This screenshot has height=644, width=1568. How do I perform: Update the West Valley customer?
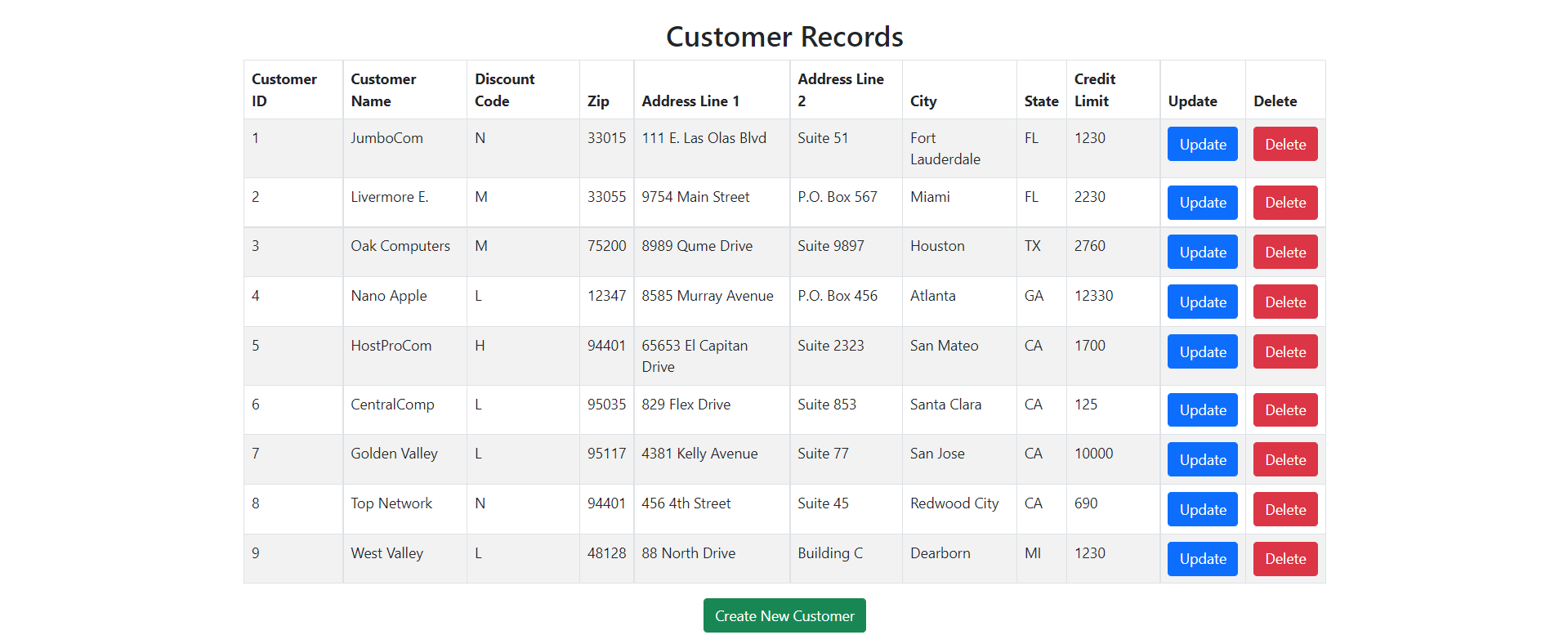pos(1202,559)
